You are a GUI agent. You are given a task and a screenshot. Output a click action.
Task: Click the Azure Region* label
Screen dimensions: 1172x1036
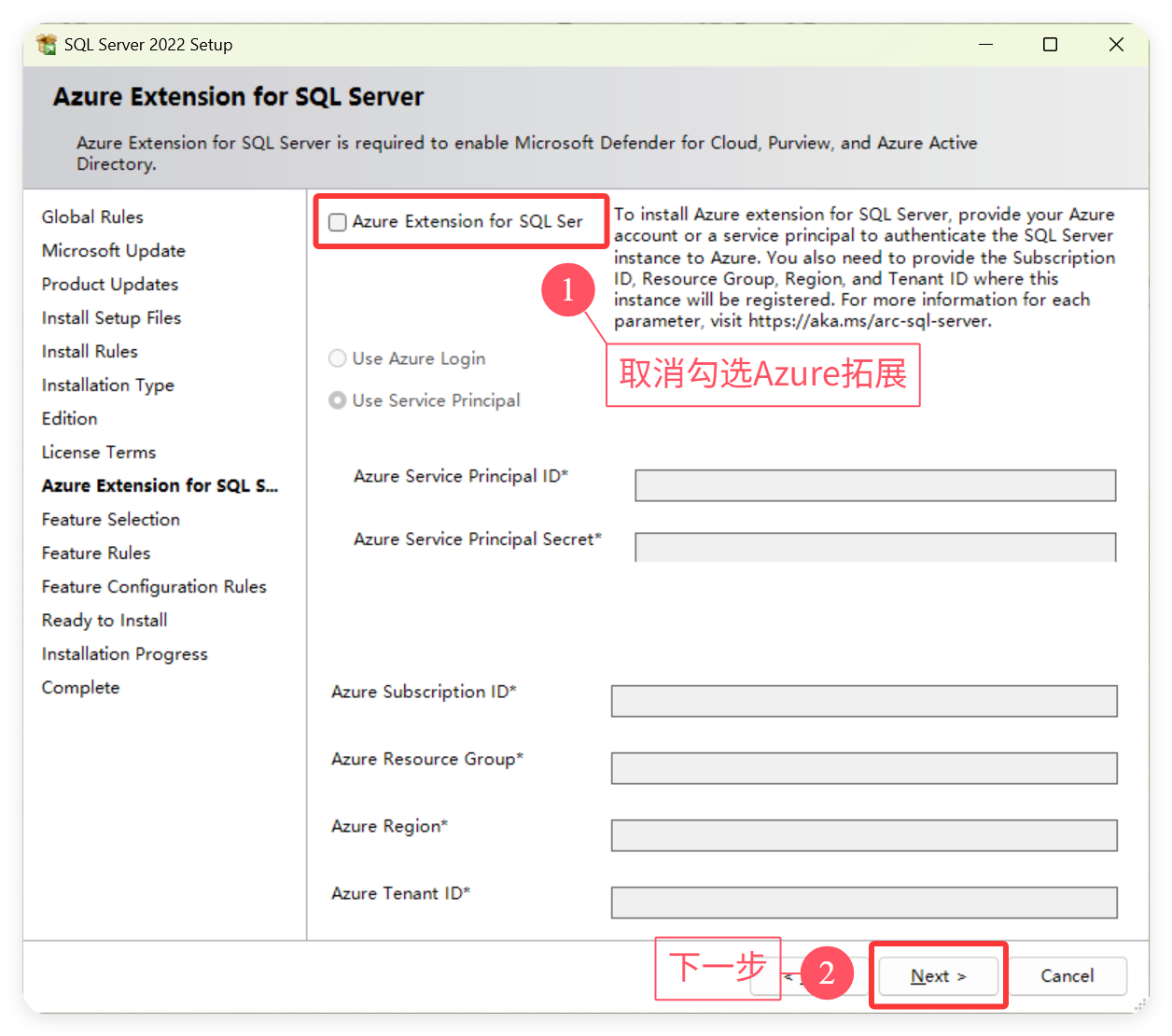[x=389, y=827]
